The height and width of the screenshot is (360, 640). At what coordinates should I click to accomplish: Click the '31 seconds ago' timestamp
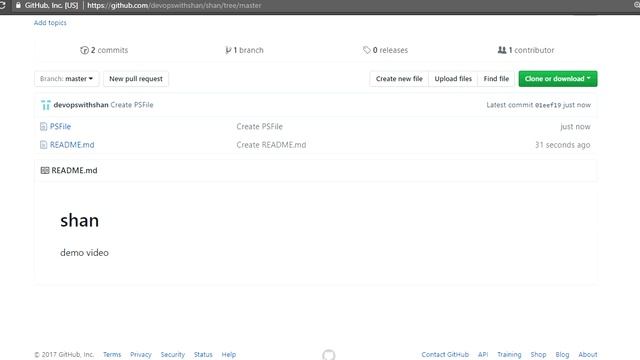point(562,145)
